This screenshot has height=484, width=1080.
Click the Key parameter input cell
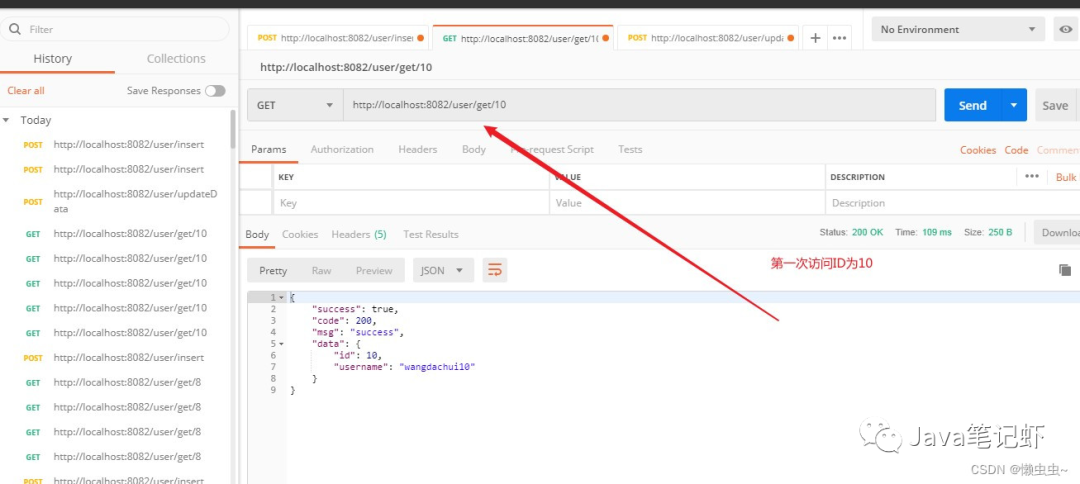[411, 203]
